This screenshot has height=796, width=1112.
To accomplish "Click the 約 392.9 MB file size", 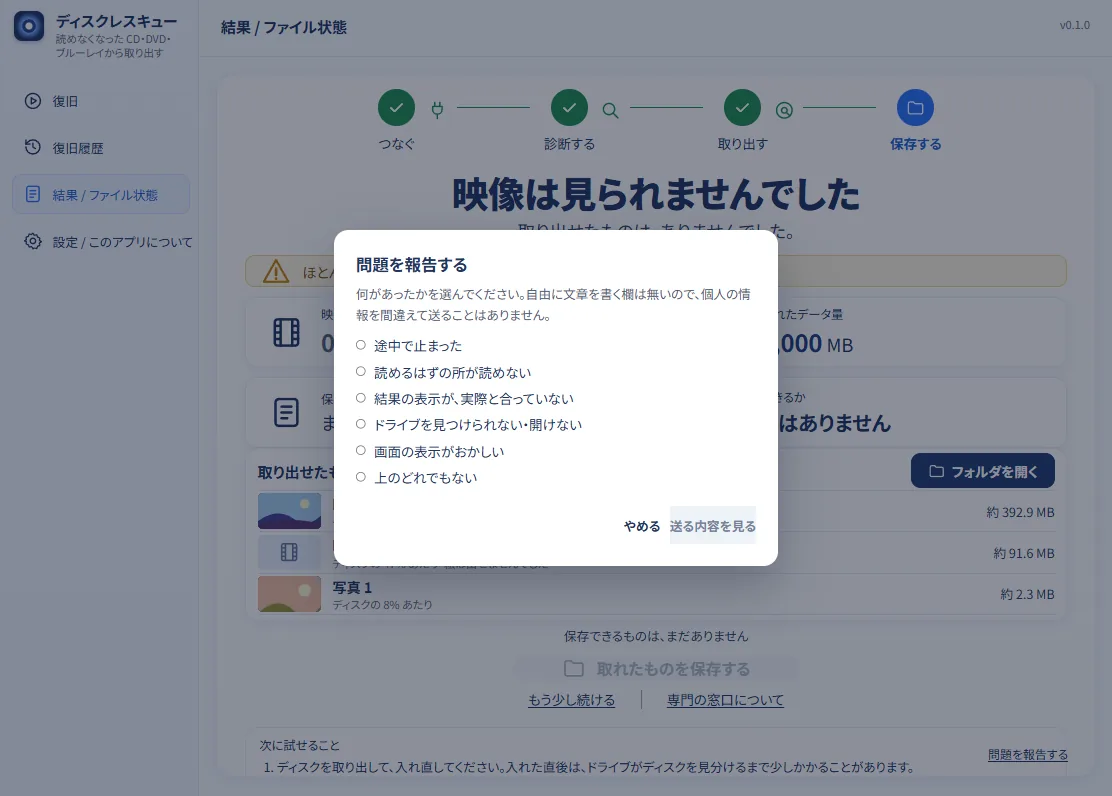I will pos(1021,512).
